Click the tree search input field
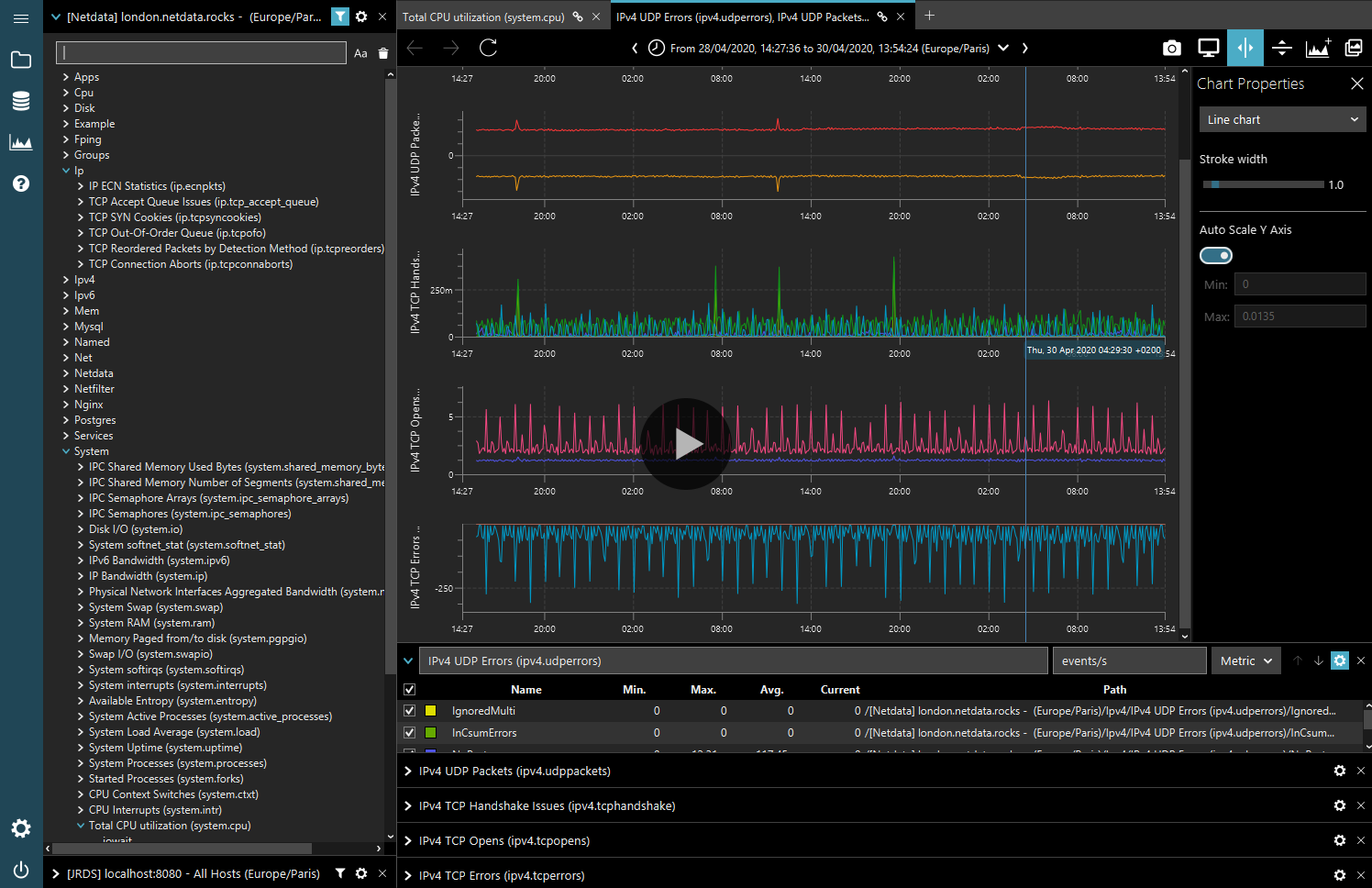Image resolution: width=1372 pixels, height=888 pixels. tap(201, 52)
